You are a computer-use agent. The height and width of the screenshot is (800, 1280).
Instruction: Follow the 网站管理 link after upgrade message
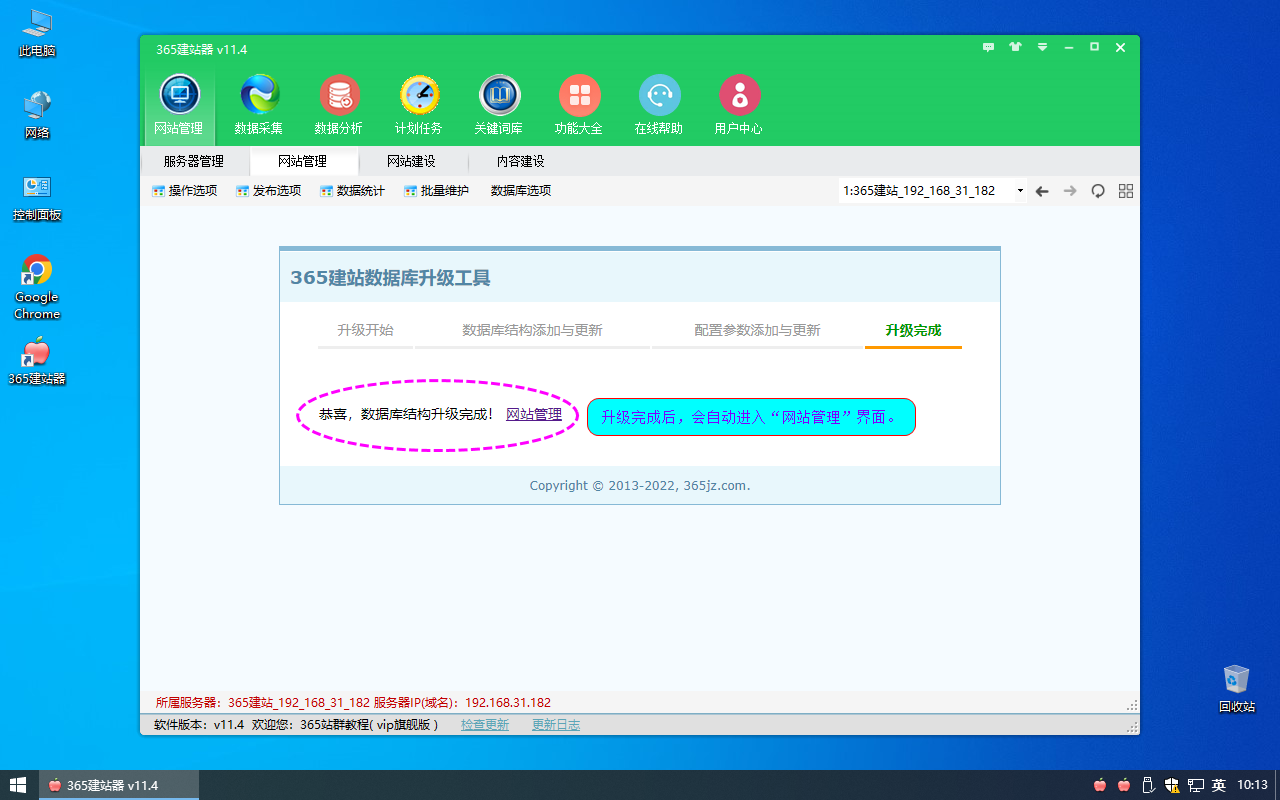pos(534,415)
